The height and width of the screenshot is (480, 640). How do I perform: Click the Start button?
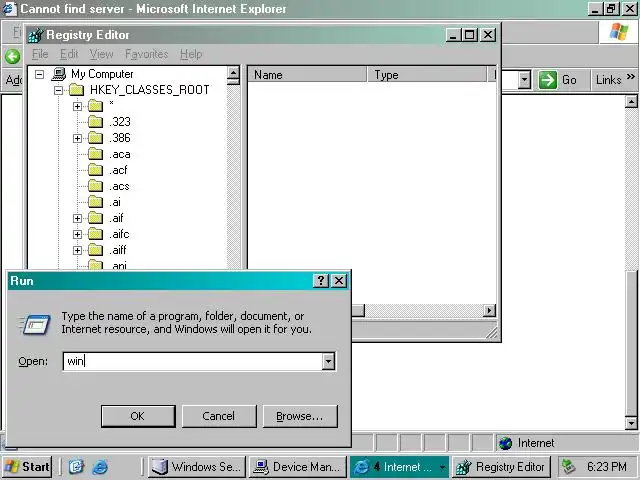(x=27, y=467)
